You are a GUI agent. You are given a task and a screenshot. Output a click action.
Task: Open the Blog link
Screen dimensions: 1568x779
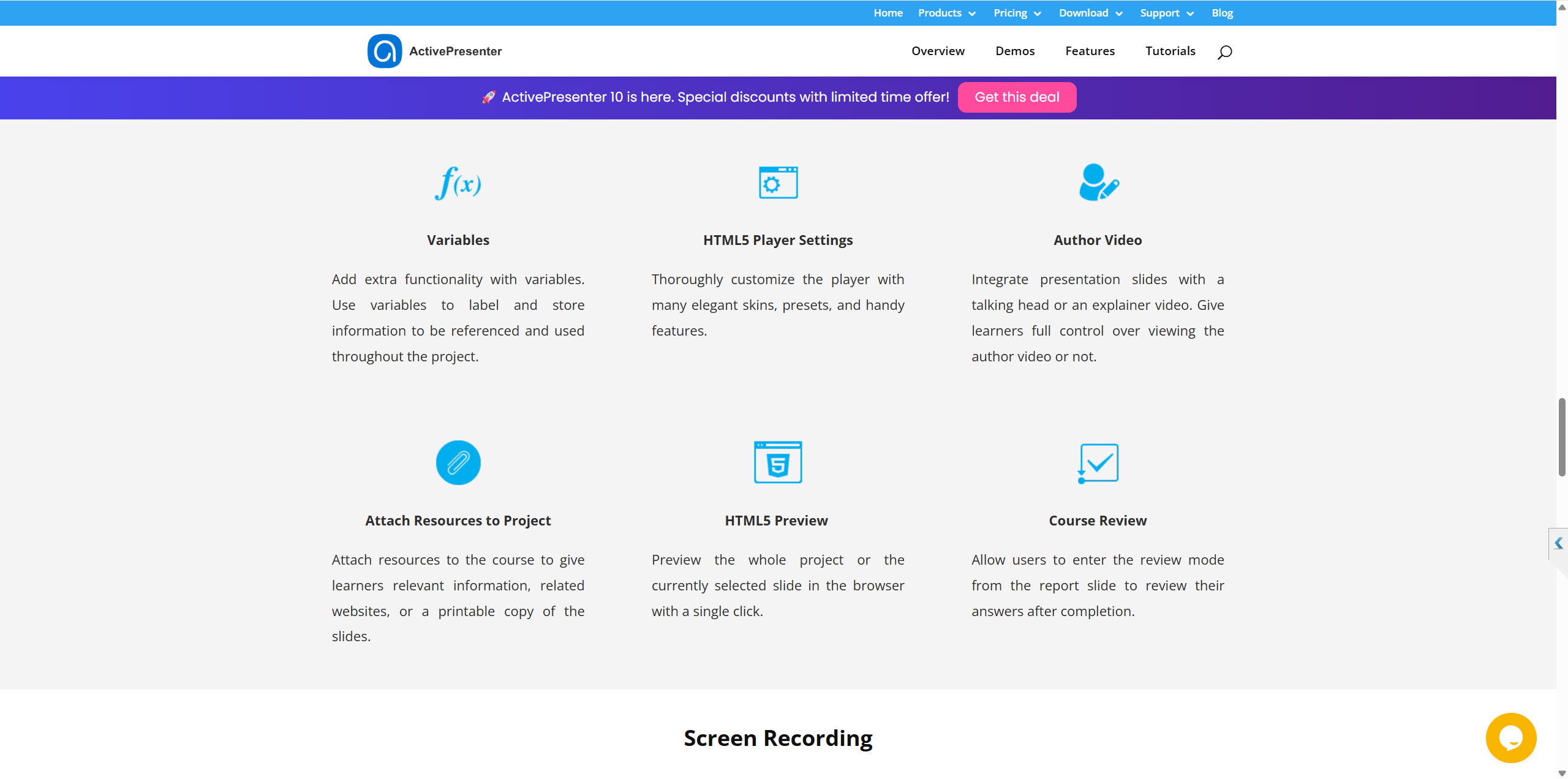[x=1222, y=13]
